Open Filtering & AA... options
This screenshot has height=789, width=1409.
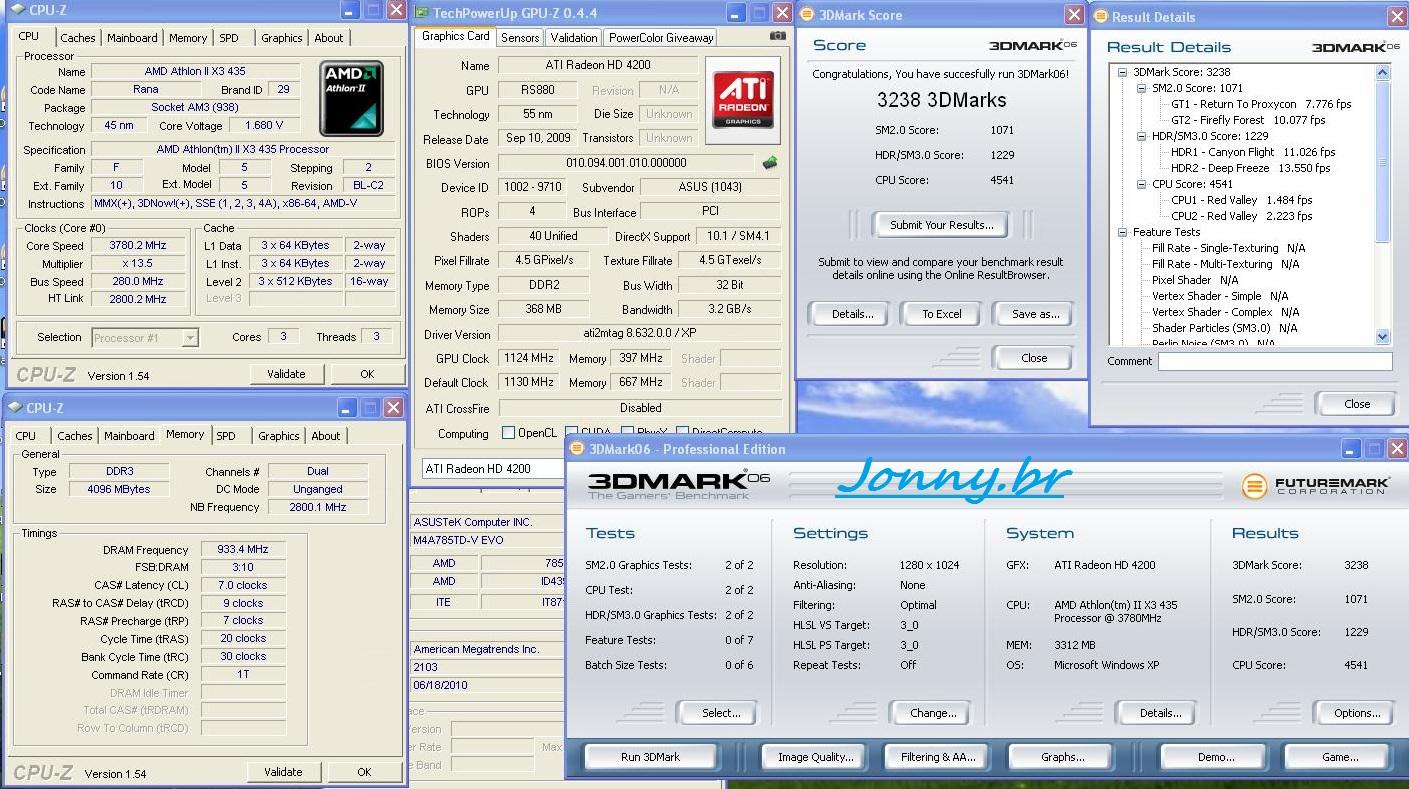point(937,757)
